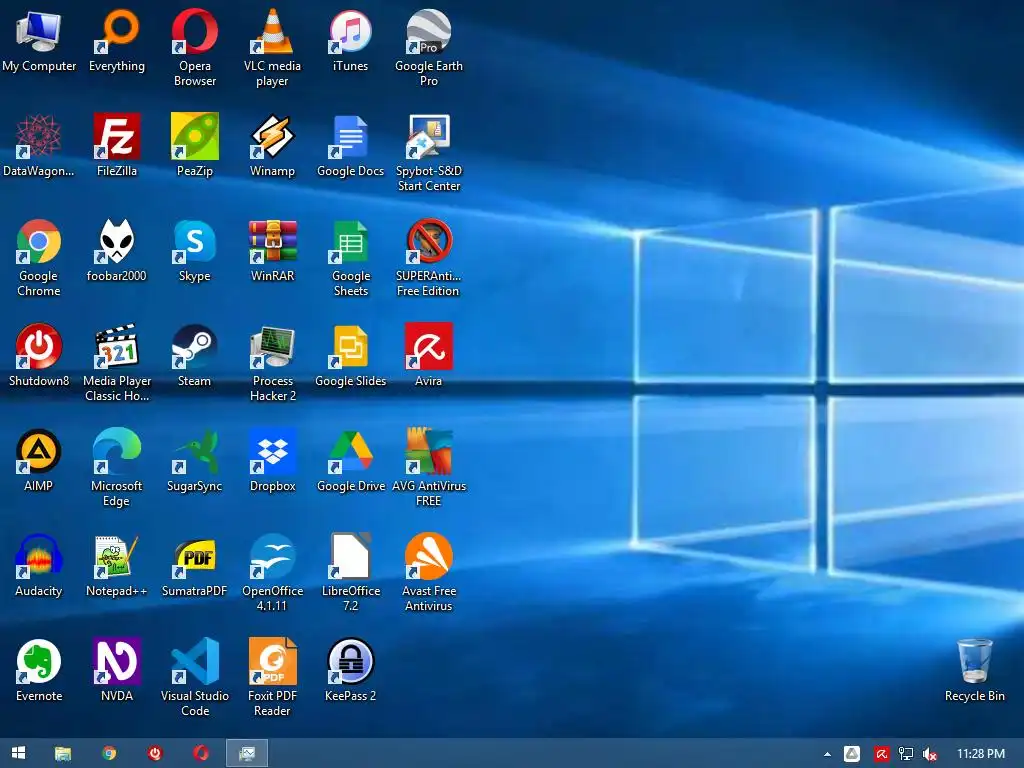1024x768 pixels.
Task: Click the Google Chrome desktop icon
Action: pyautogui.click(x=39, y=258)
